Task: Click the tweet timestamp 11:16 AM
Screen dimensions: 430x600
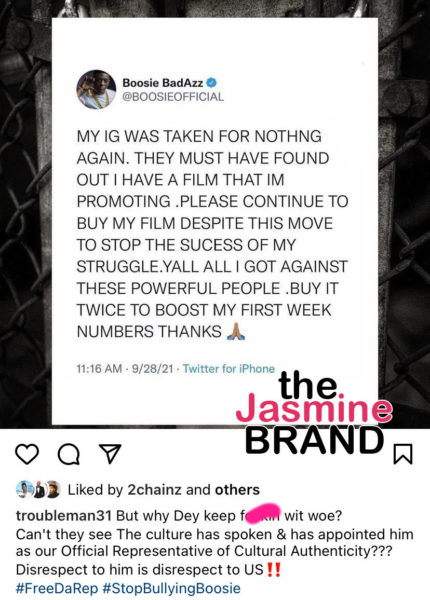Action: pos(99,368)
